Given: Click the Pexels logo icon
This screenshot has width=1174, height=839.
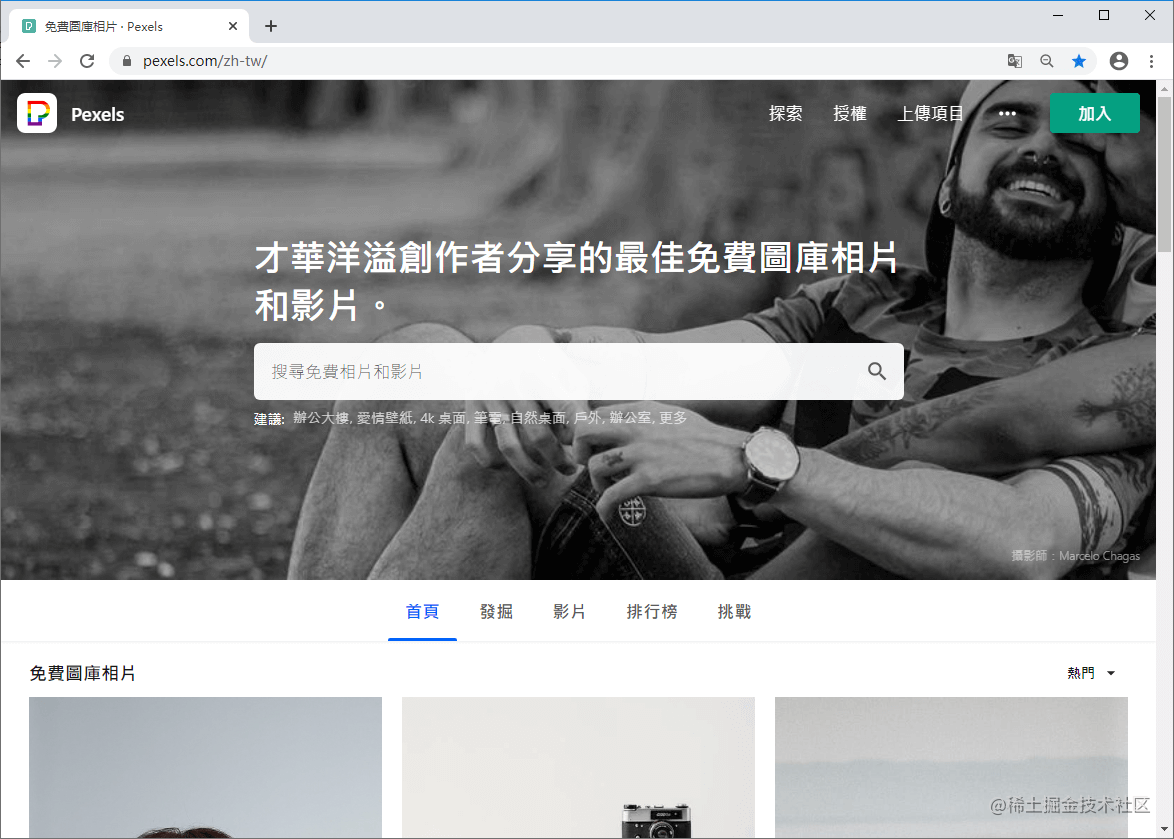Looking at the screenshot, I should [x=37, y=113].
